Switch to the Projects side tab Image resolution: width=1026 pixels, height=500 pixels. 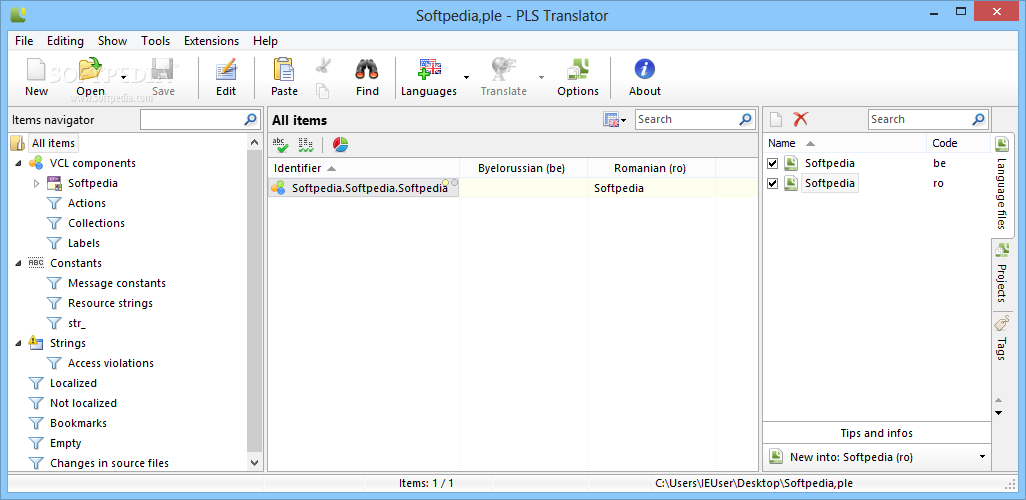tap(1002, 274)
